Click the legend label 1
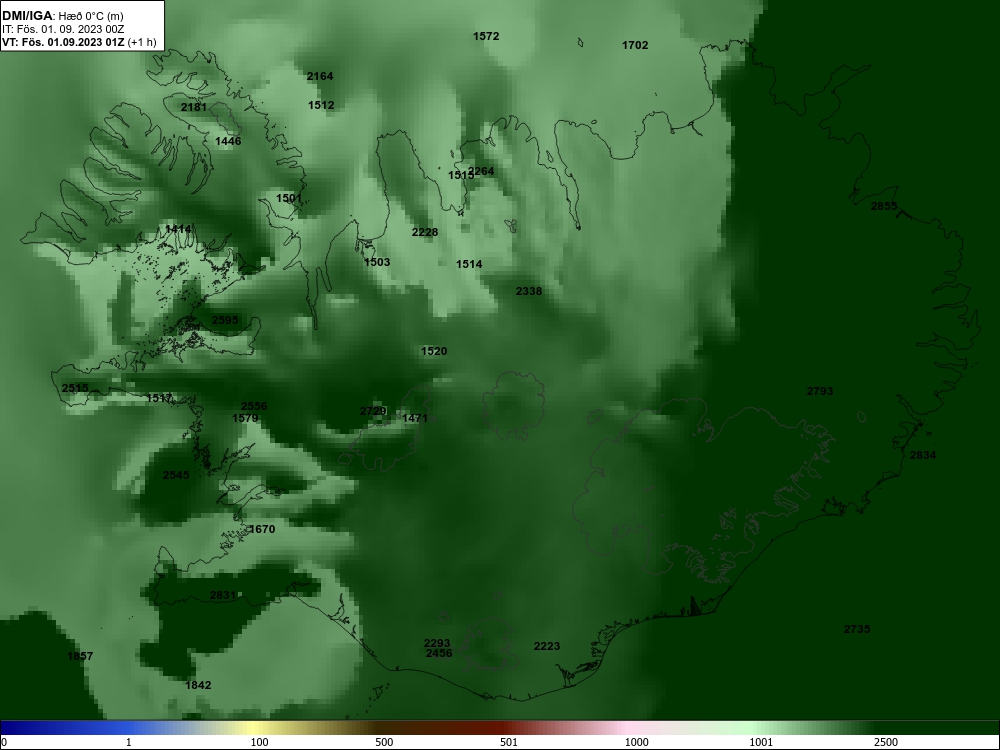1000x750 pixels. pyautogui.click(x=128, y=742)
